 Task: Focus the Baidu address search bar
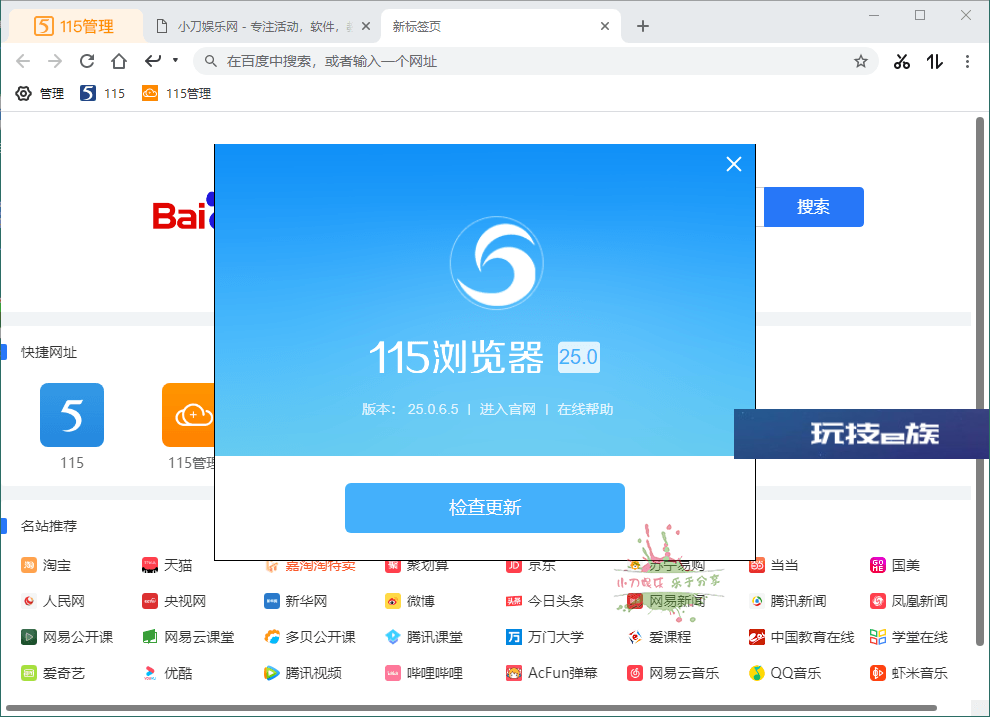coord(535,61)
